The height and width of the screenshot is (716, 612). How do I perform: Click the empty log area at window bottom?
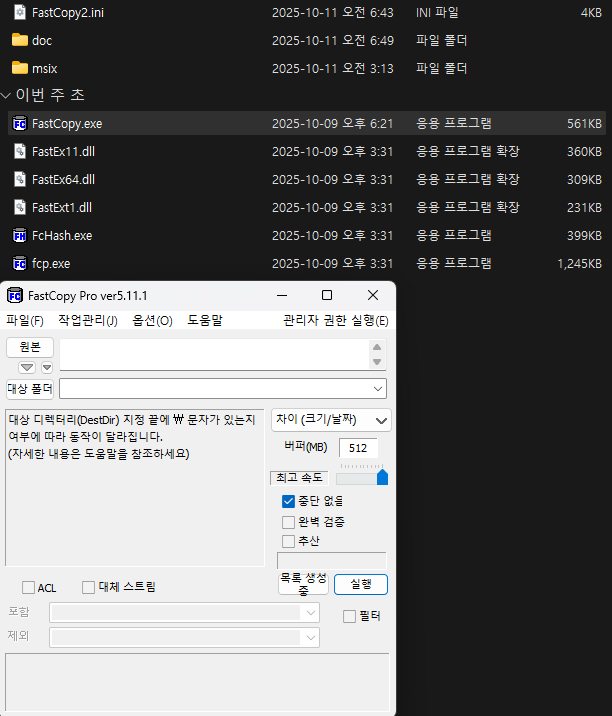pos(197,682)
